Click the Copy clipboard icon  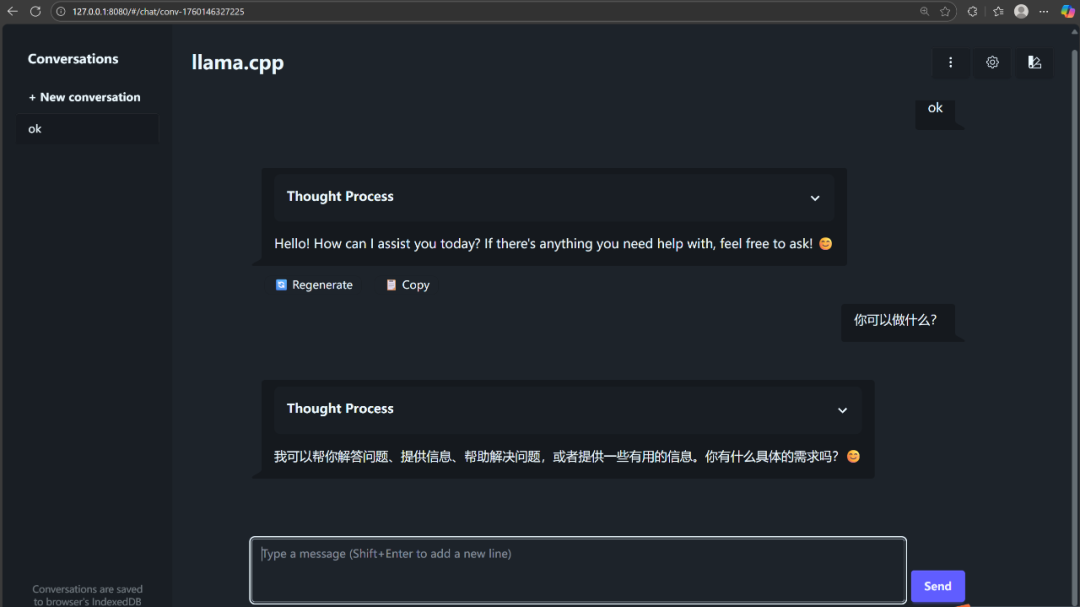[391, 285]
